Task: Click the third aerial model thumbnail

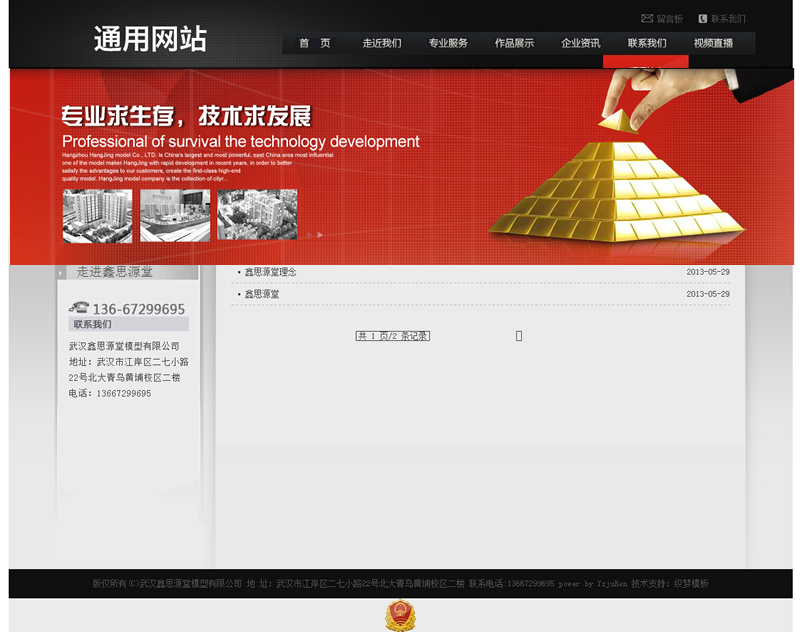Action: click(257, 215)
